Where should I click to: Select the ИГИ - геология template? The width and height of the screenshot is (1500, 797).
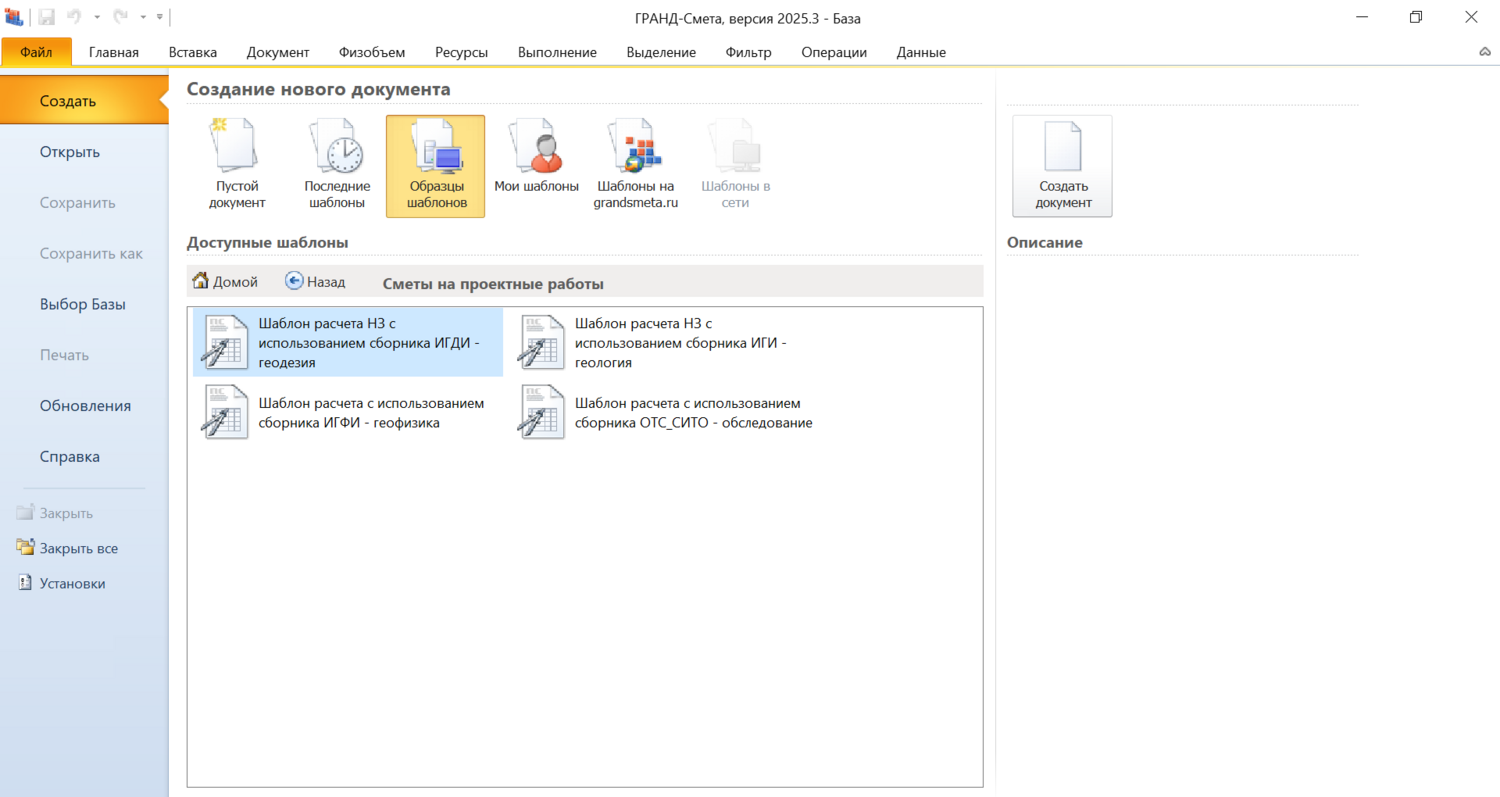[x=665, y=343]
